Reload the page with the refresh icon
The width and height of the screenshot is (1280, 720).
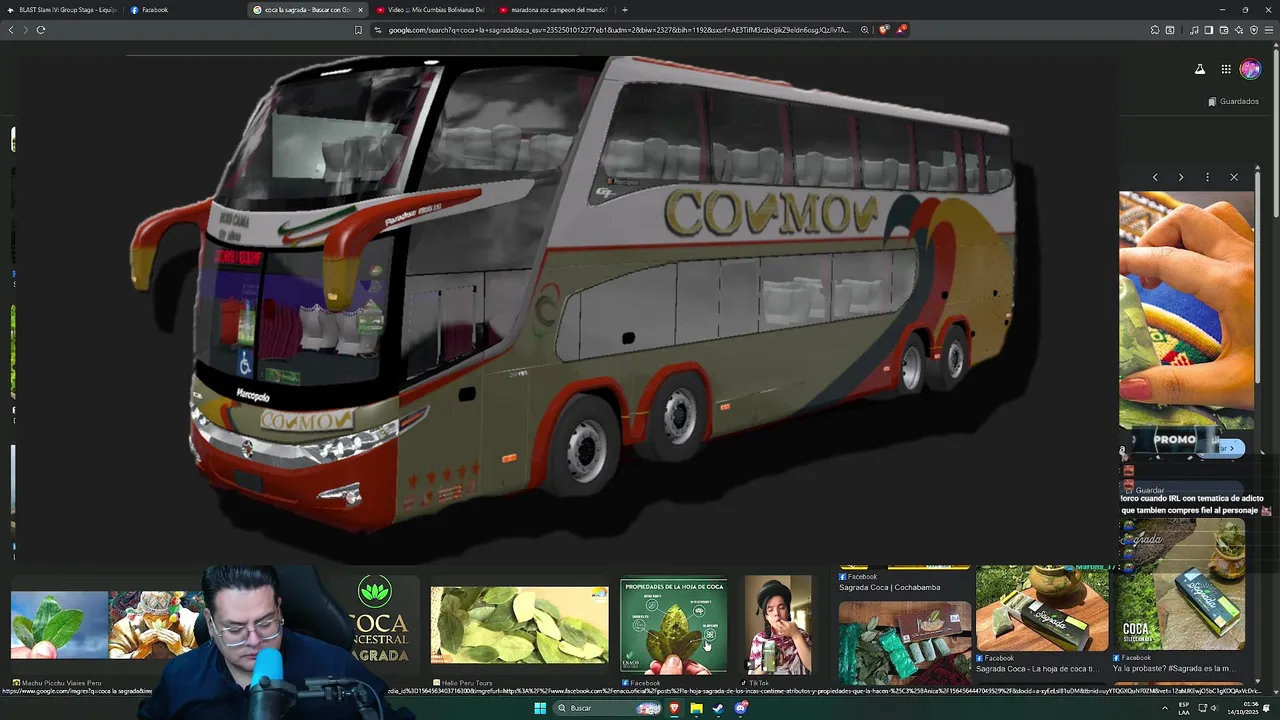(41, 30)
